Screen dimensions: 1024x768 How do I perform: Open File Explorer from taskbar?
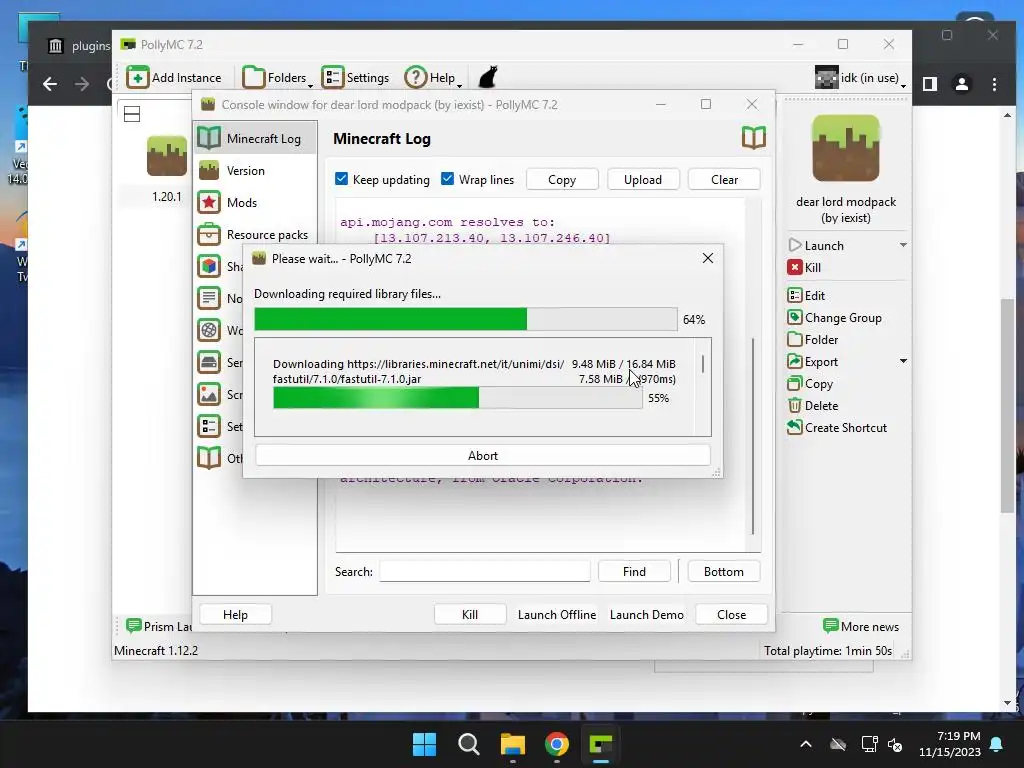513,744
